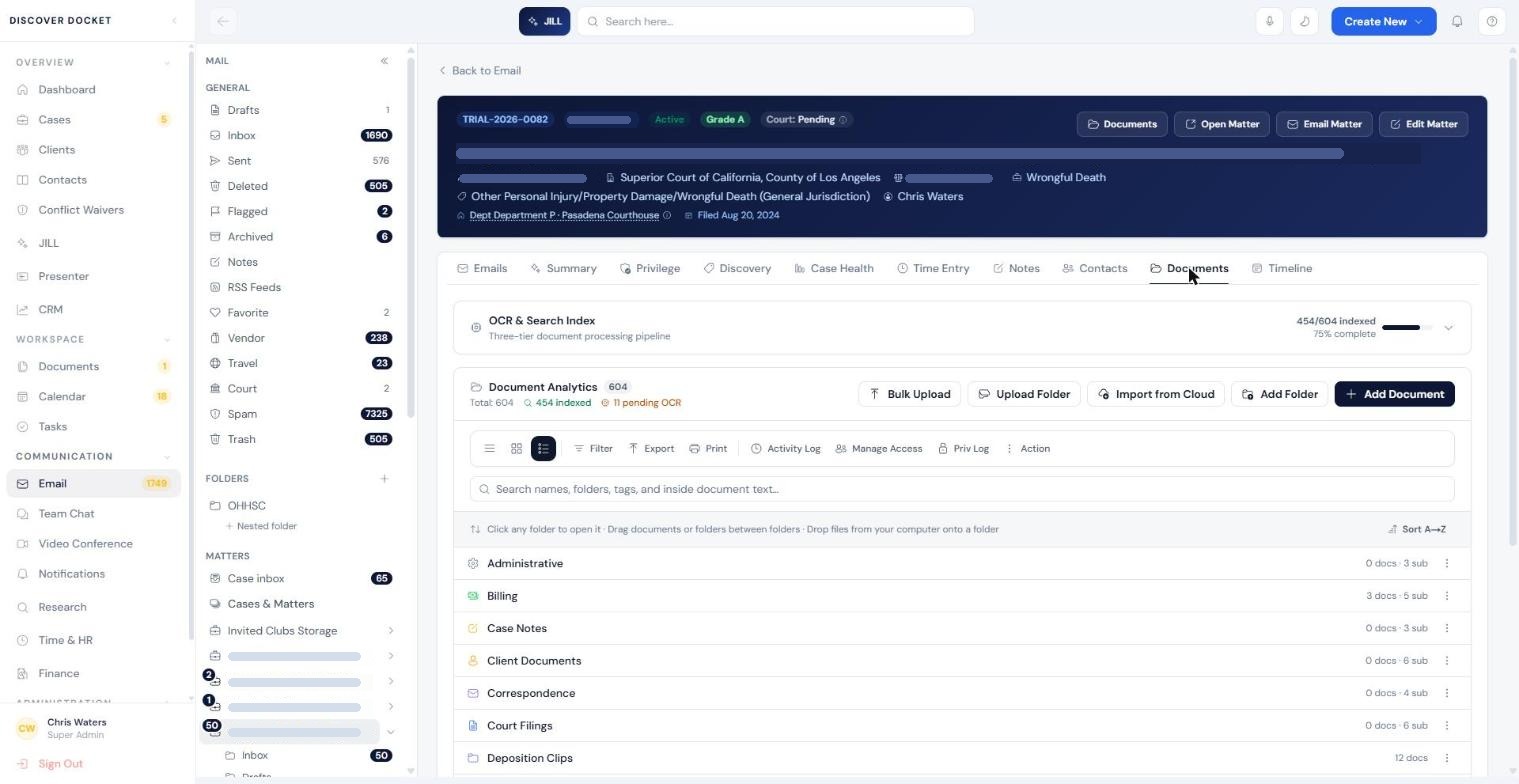Click Edit Matter button
Image resolution: width=1519 pixels, height=784 pixels.
[x=1423, y=124]
